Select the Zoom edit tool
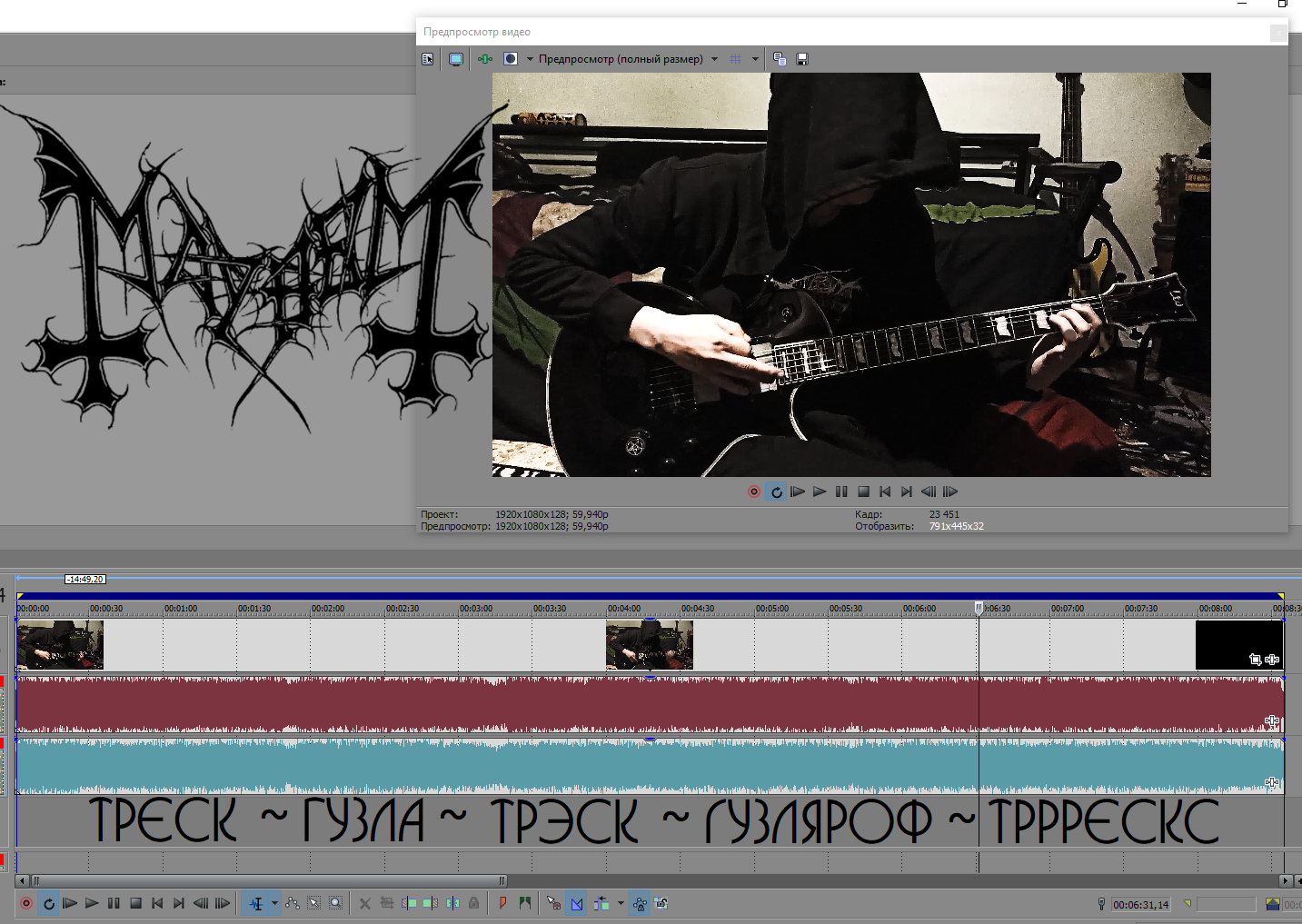The width and height of the screenshot is (1302, 924). 335,903
